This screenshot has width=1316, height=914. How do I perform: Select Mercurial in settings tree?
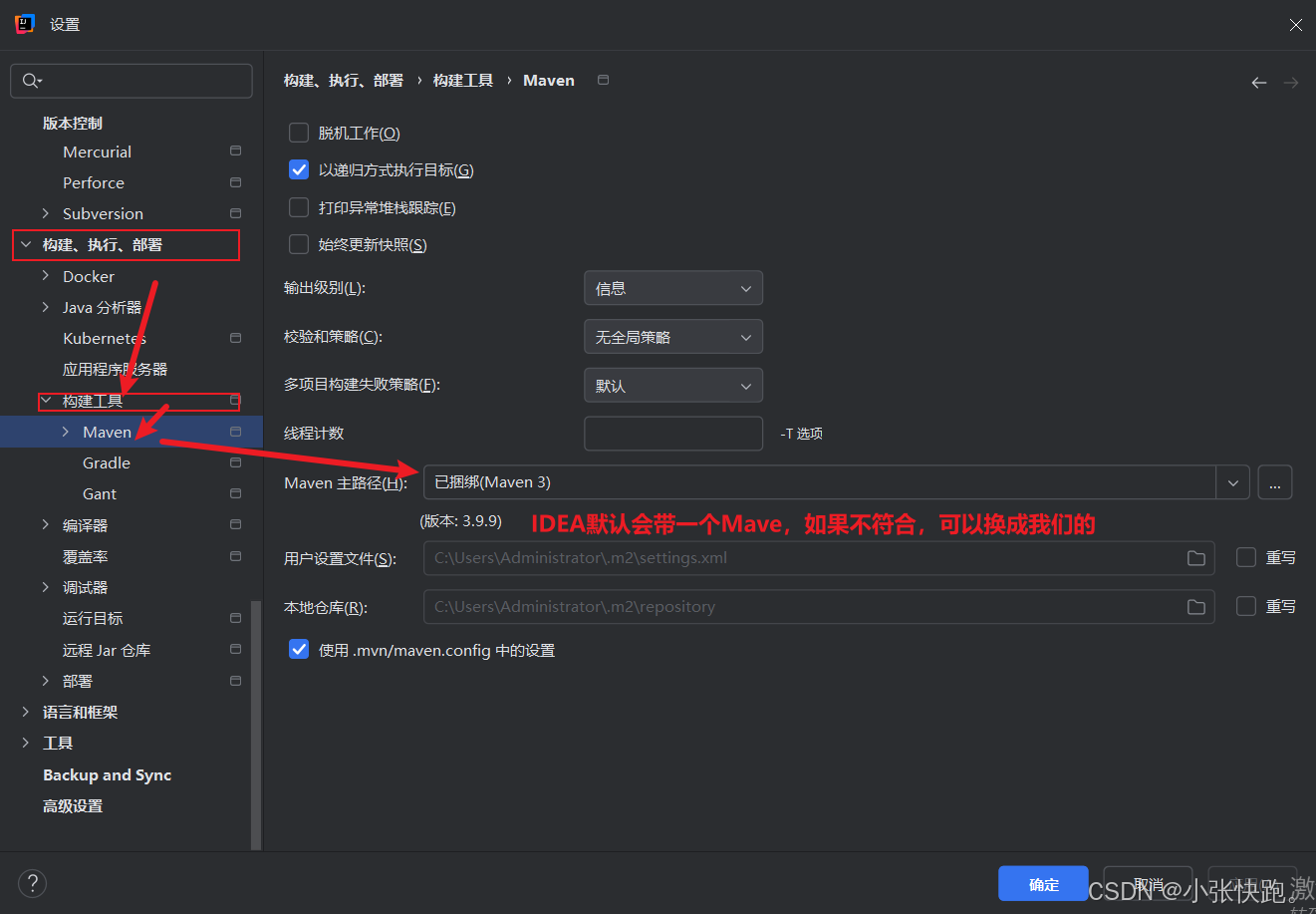[97, 152]
